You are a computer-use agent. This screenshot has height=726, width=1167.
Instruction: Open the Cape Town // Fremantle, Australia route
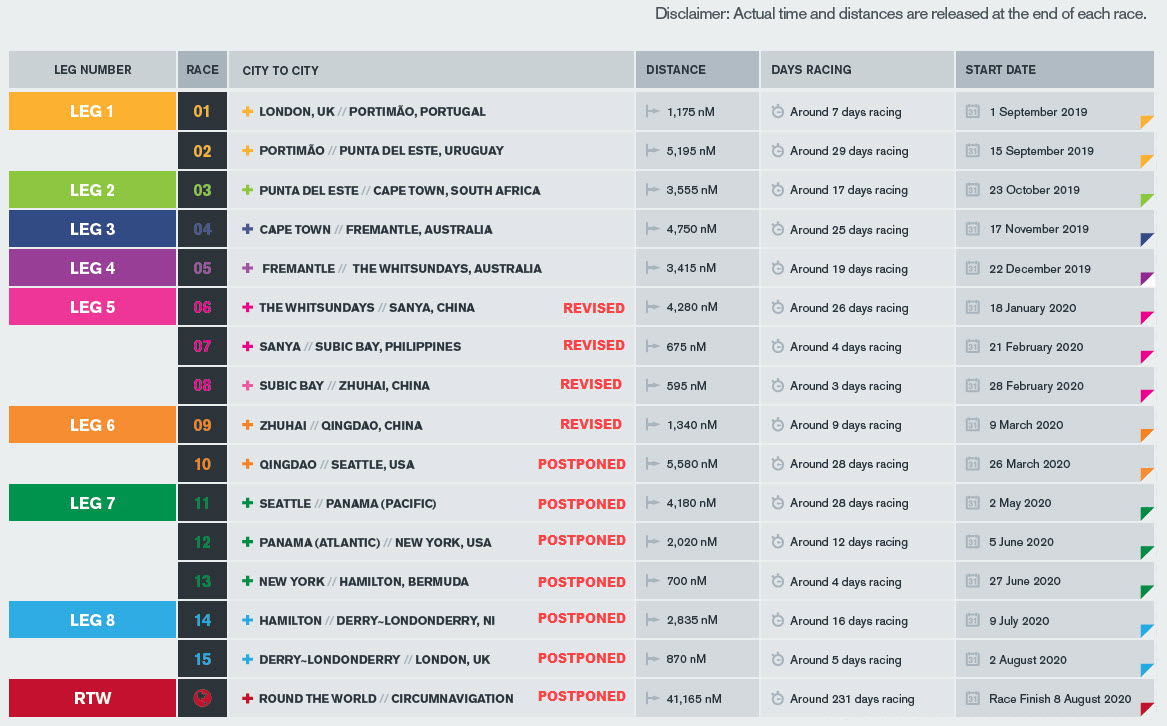[376, 229]
